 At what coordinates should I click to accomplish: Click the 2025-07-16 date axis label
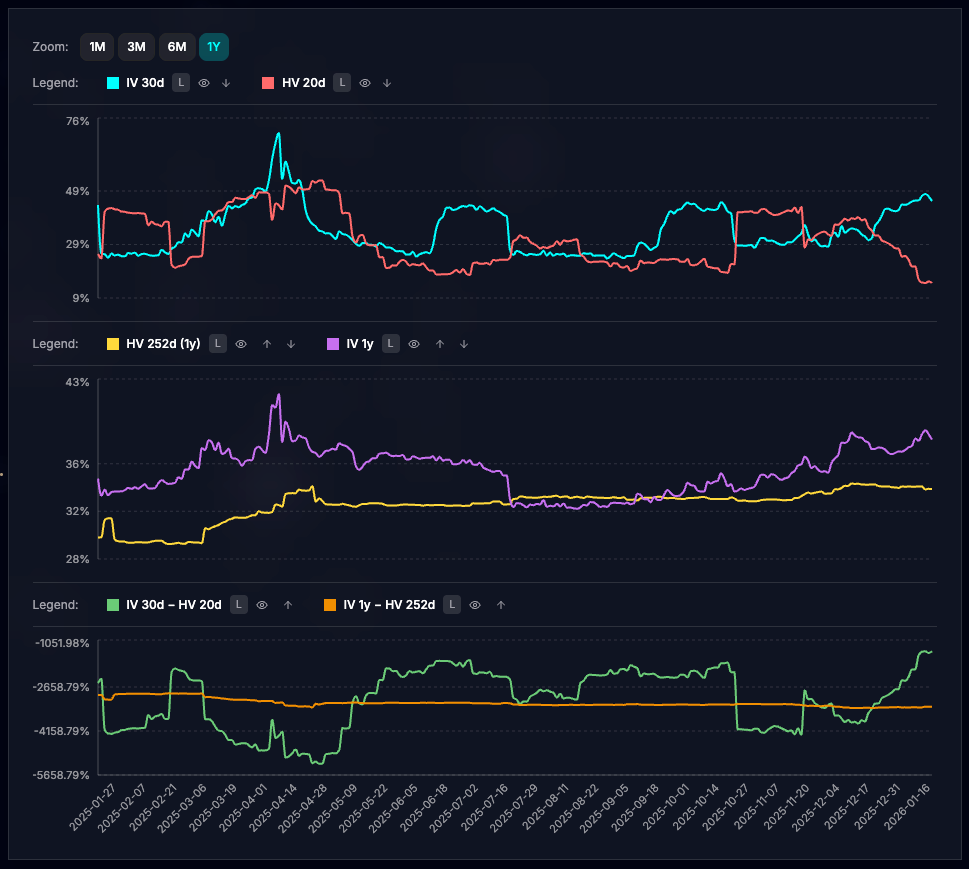[x=484, y=808]
